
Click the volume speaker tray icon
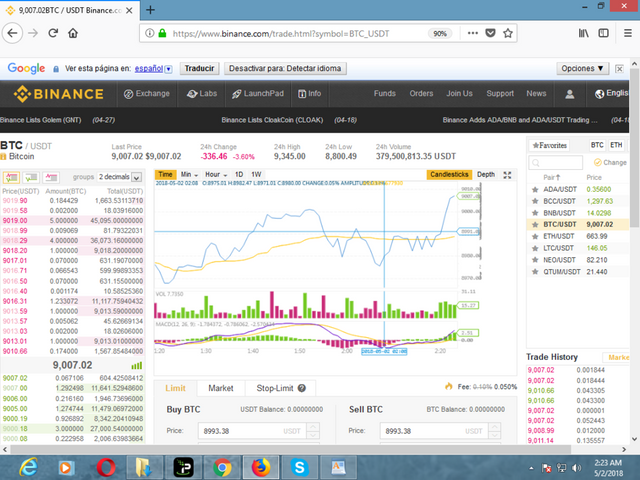[x=577, y=468]
